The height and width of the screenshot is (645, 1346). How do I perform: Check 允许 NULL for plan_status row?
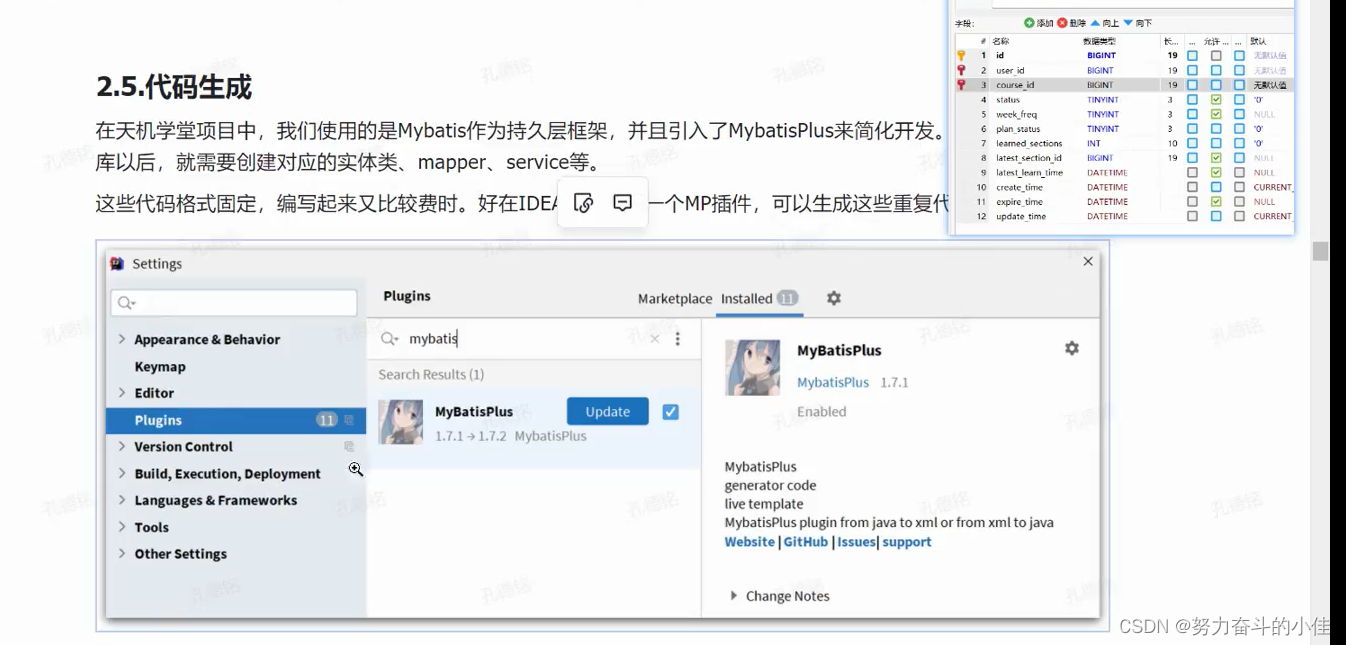pos(1216,129)
